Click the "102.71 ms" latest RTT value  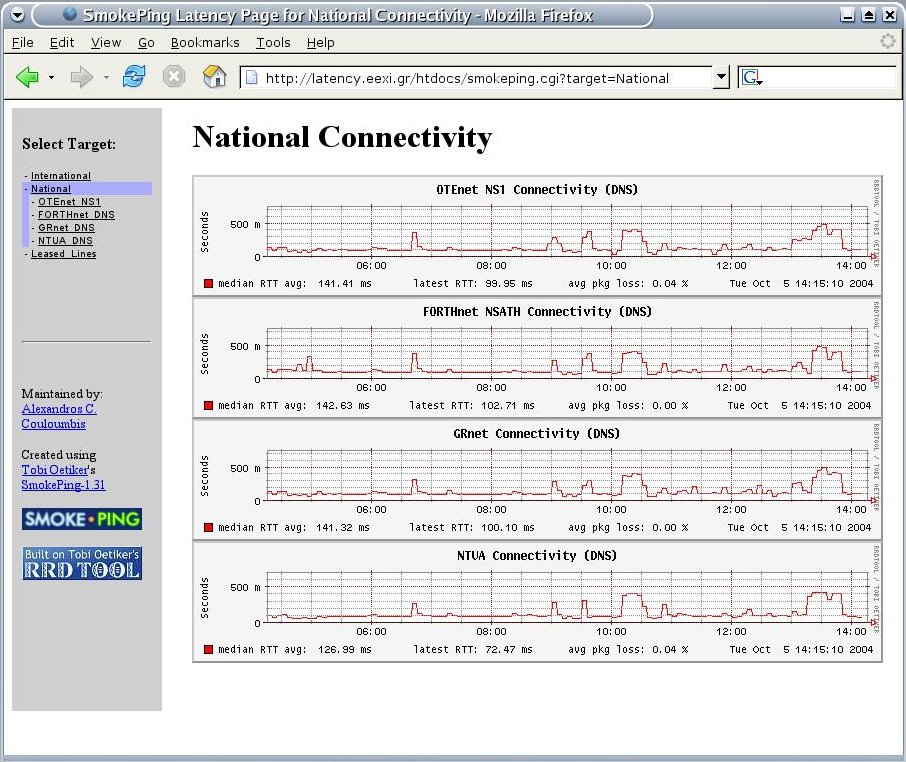point(508,406)
